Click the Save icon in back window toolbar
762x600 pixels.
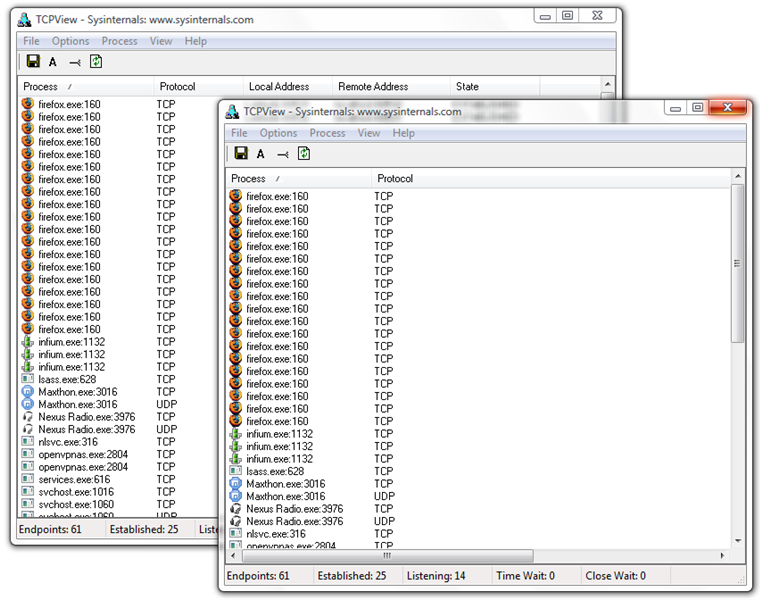(x=33, y=61)
